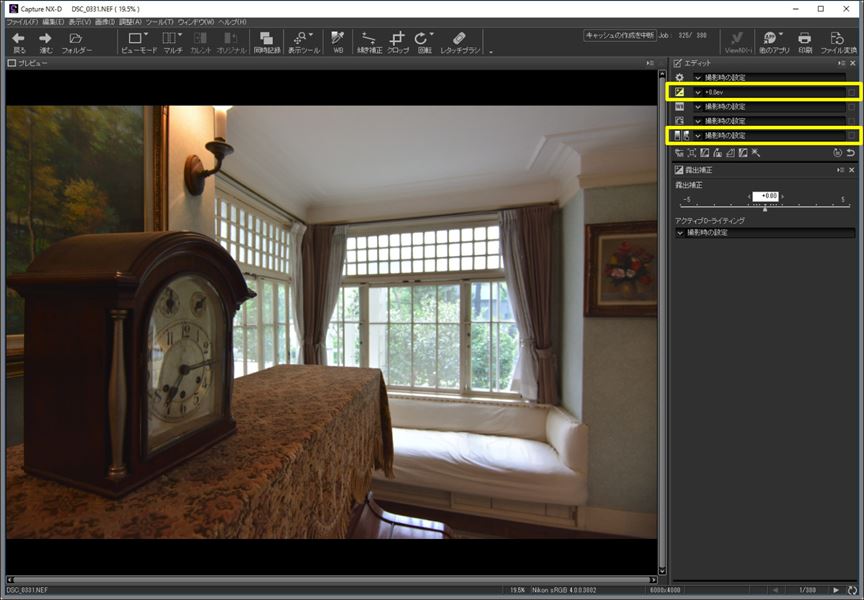864x600 pixels.
Task: Click the third tool icon under the edit list
Action: [x=704, y=153]
